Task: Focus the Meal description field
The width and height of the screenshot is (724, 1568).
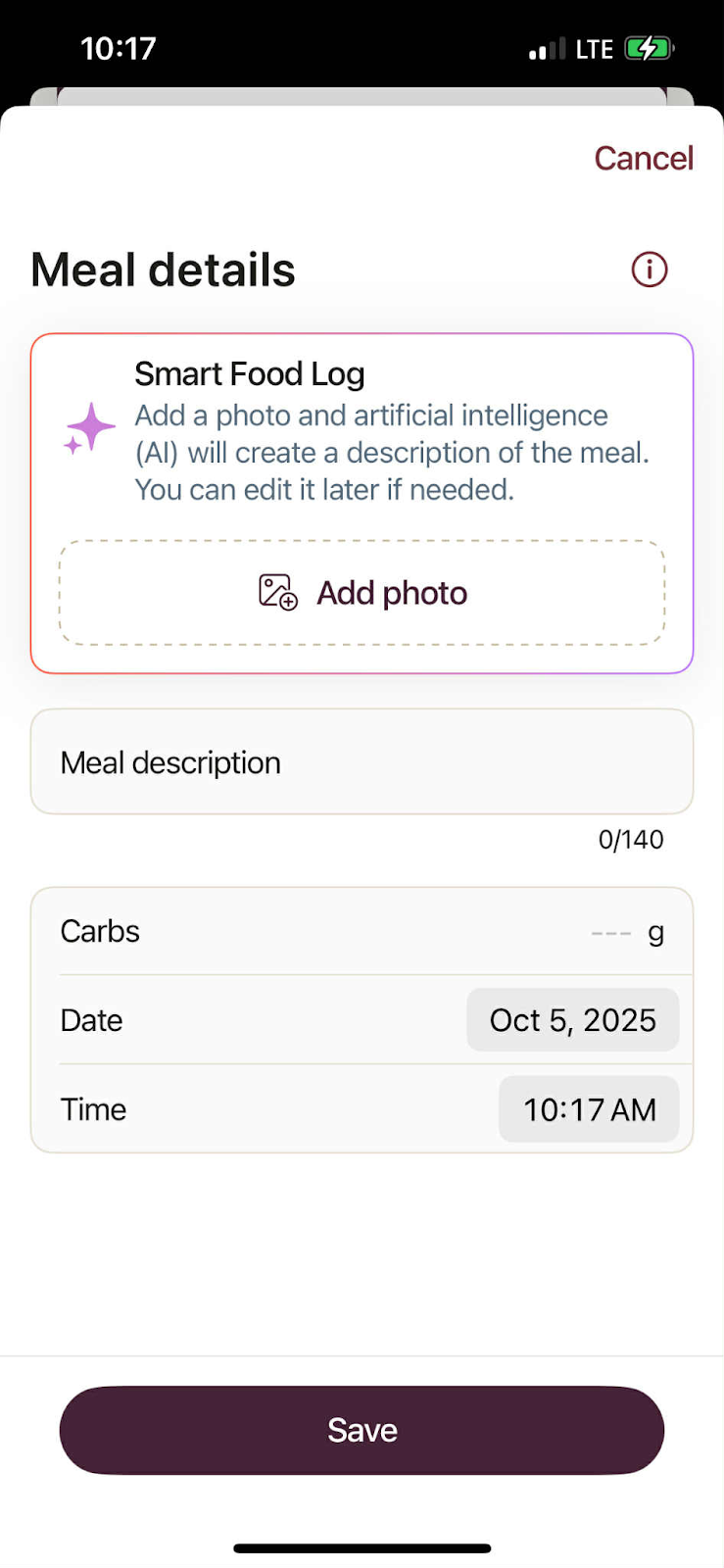Action: click(362, 762)
